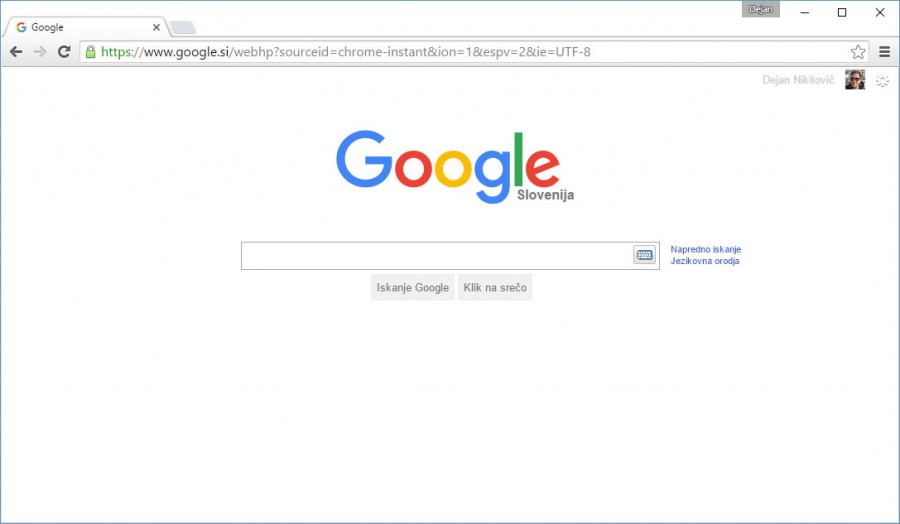Click the browser back arrow
The width and height of the screenshot is (900, 524).
16,52
